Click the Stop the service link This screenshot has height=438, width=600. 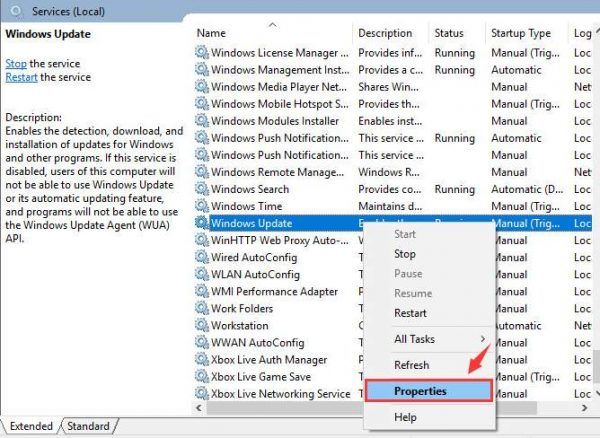(15, 63)
